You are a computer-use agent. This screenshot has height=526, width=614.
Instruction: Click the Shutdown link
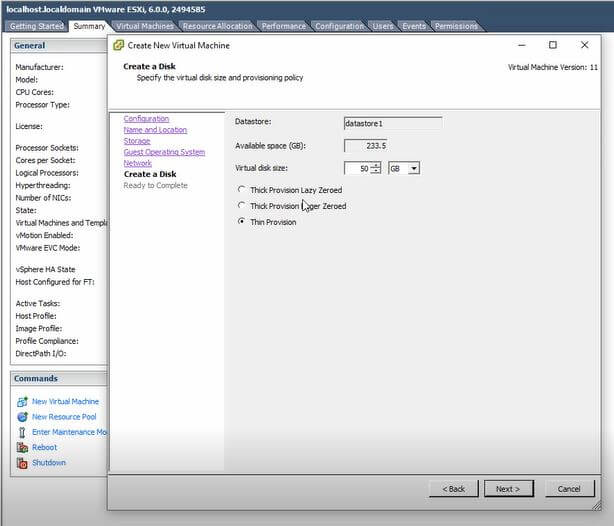coord(49,463)
